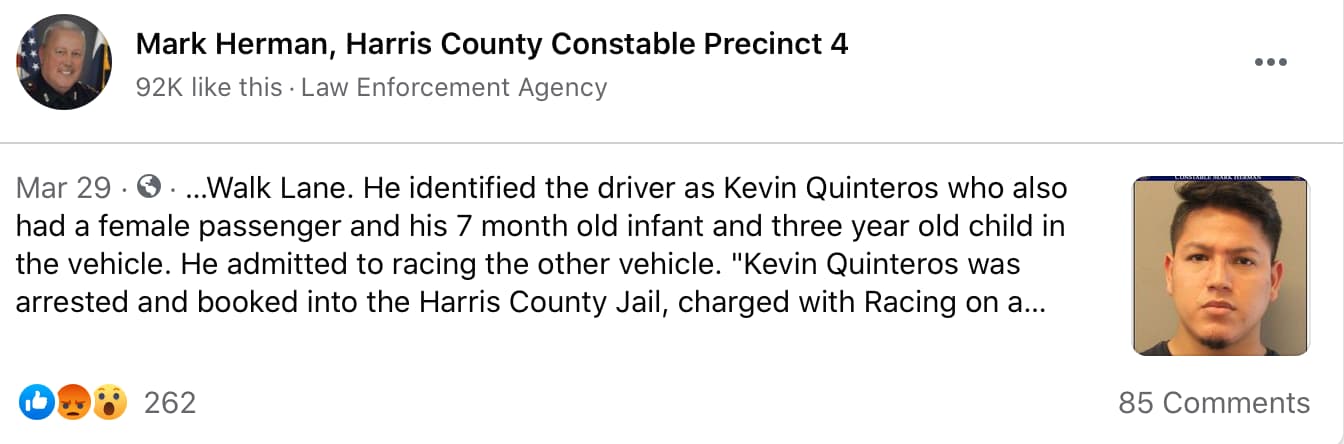View the 85 Comments link
This screenshot has width=1344, height=444.
coord(1213,403)
